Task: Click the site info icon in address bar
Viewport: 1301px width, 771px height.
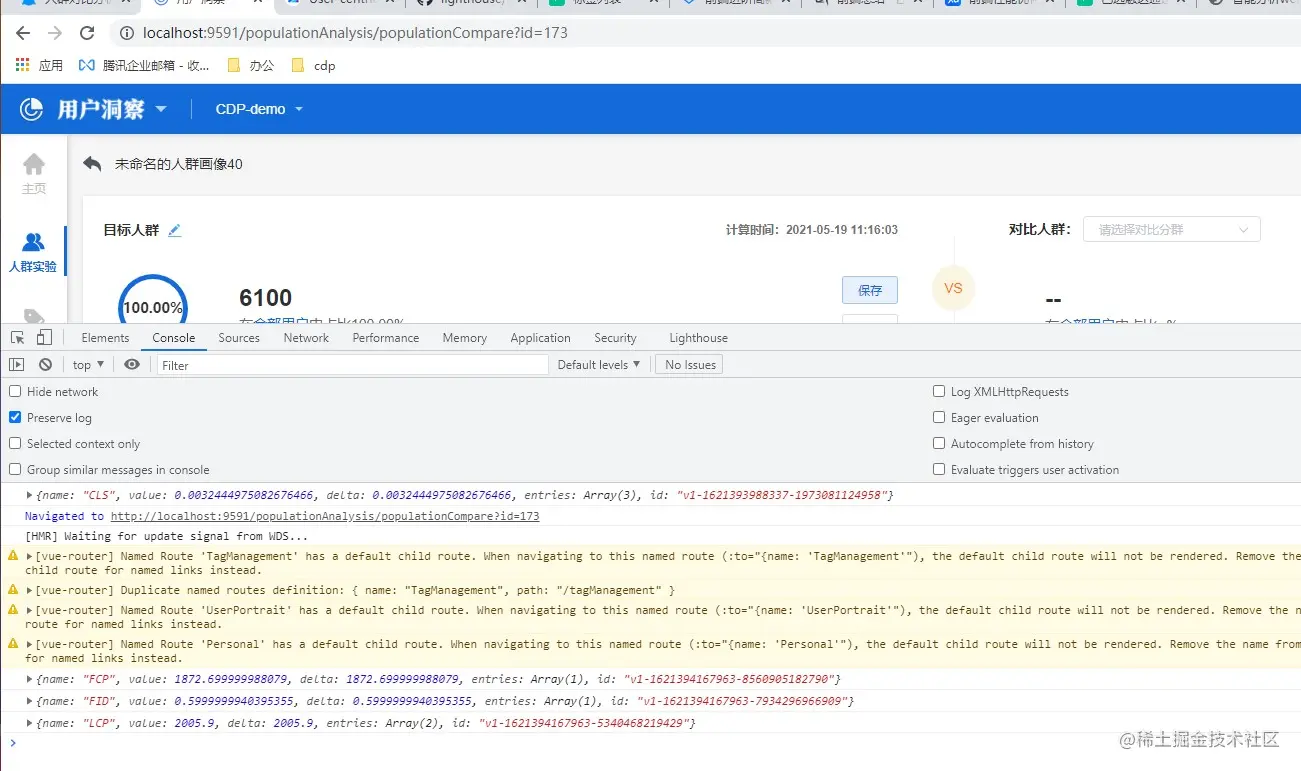Action: coord(127,33)
